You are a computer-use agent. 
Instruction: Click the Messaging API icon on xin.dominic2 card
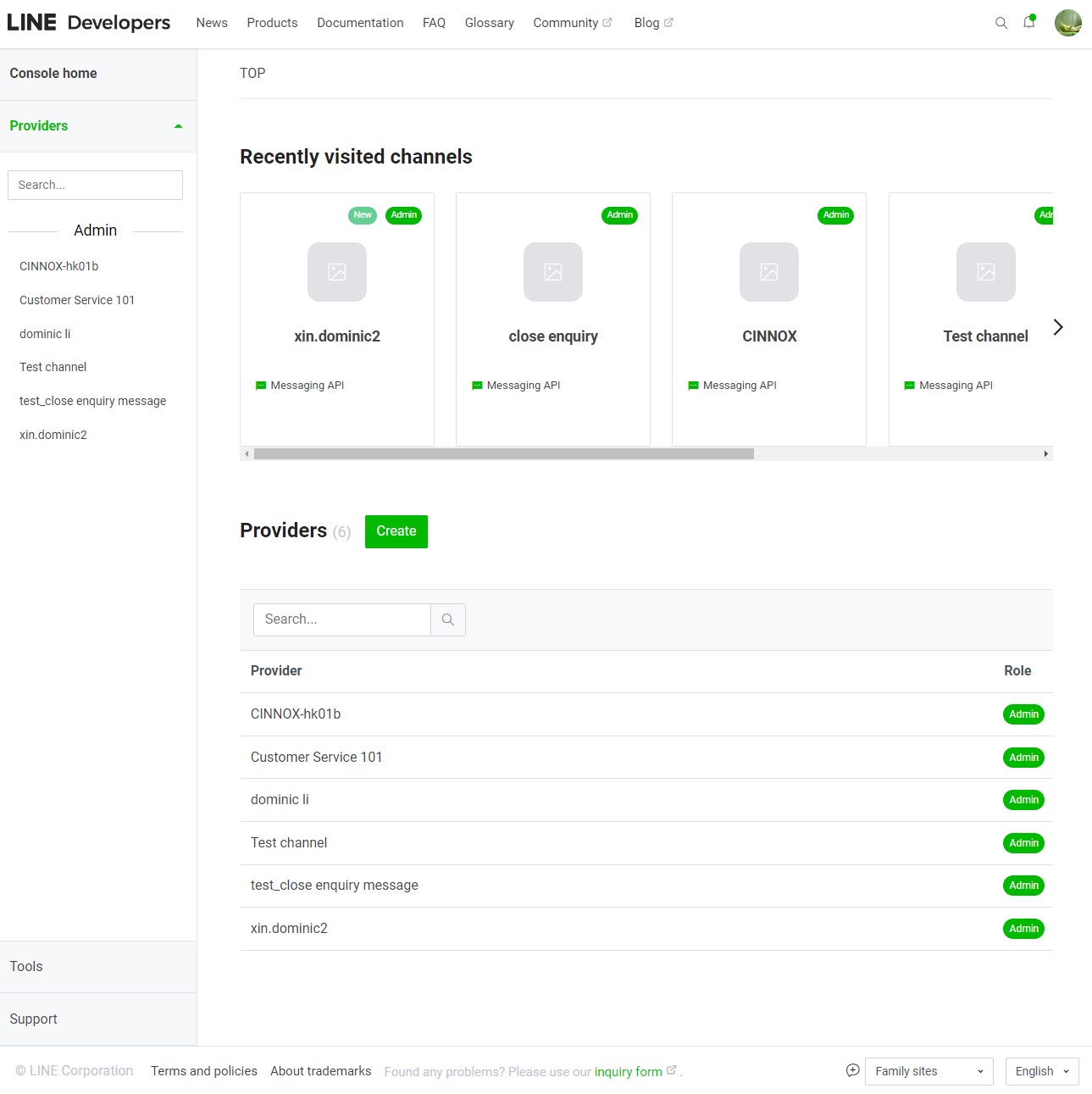pos(261,386)
